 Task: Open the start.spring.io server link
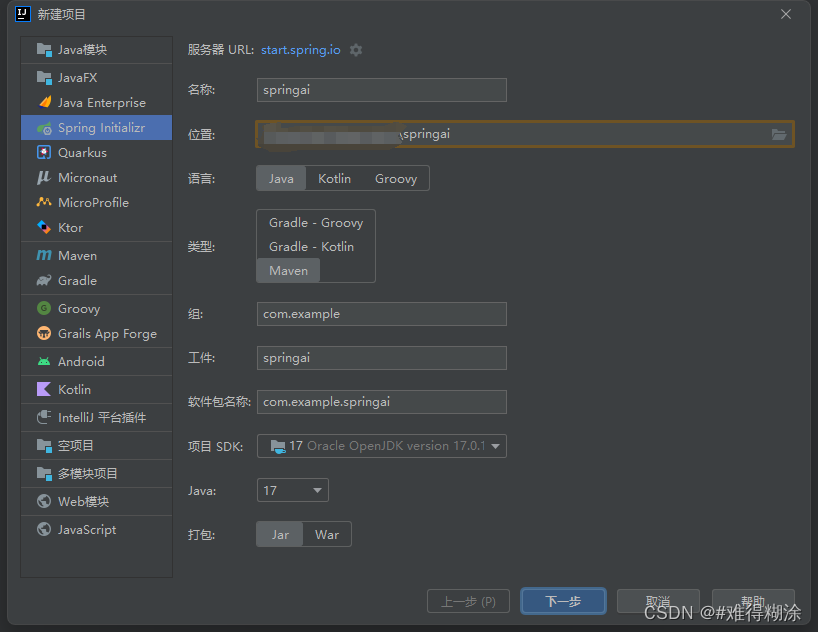[x=300, y=50]
